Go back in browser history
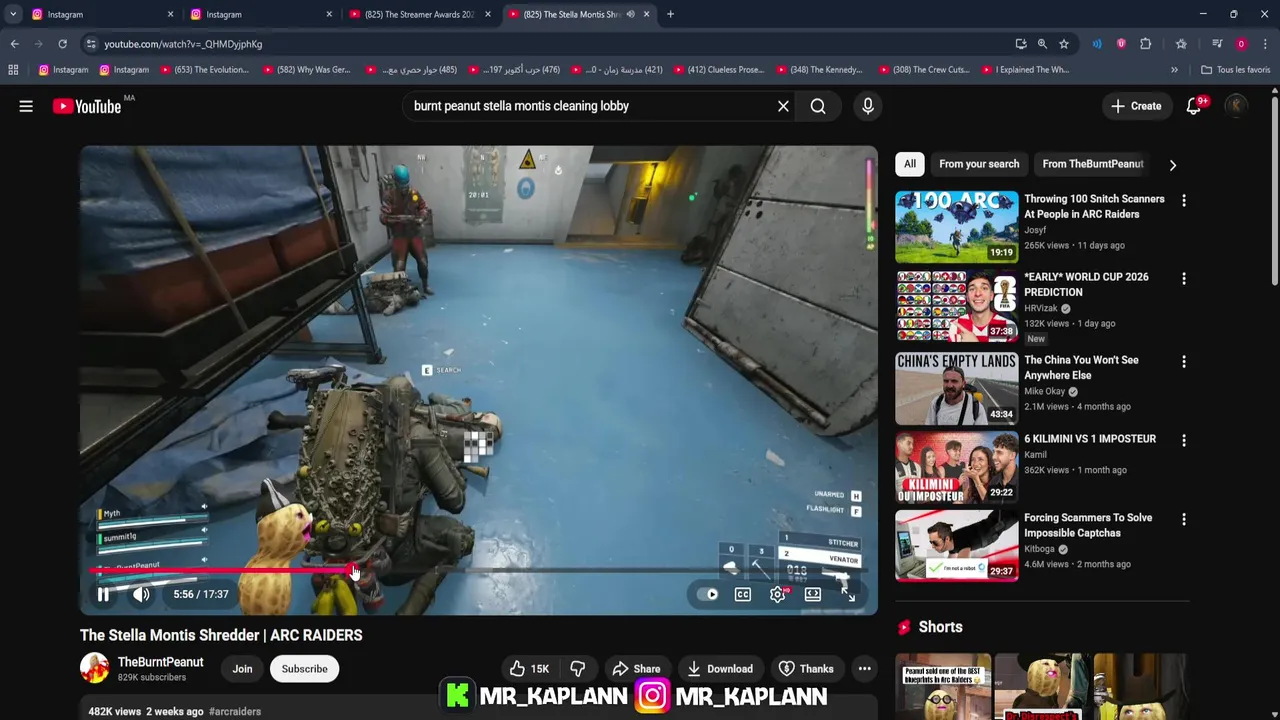Viewport: 1280px width, 720px height. pos(14,44)
